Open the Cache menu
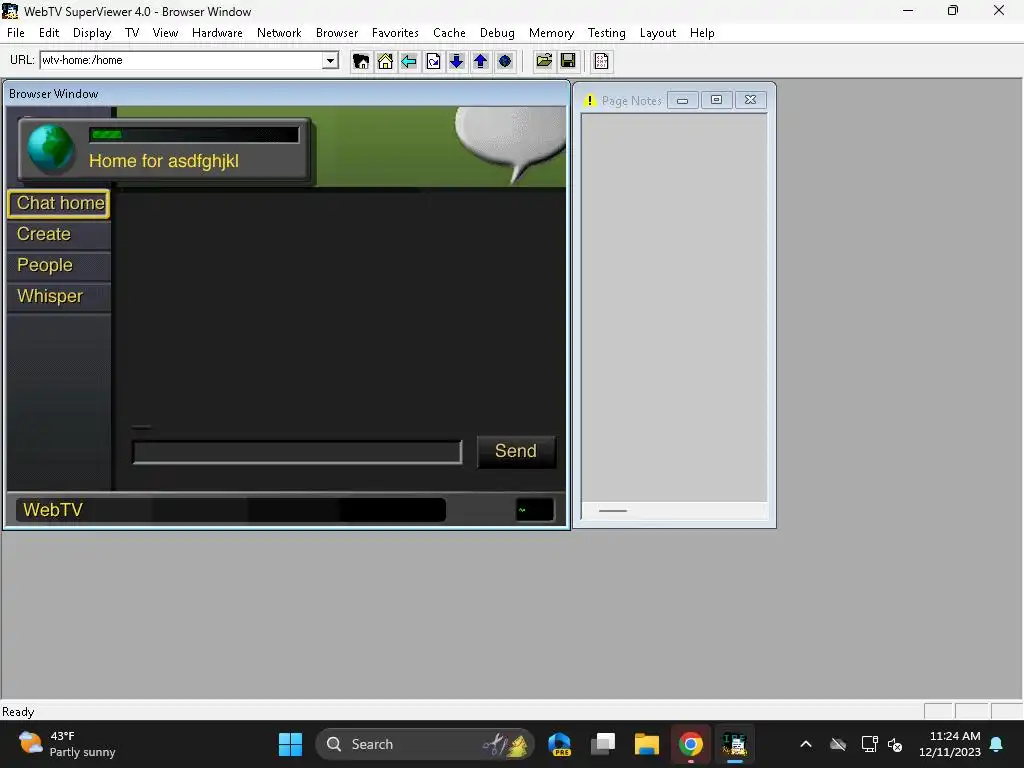 449,33
